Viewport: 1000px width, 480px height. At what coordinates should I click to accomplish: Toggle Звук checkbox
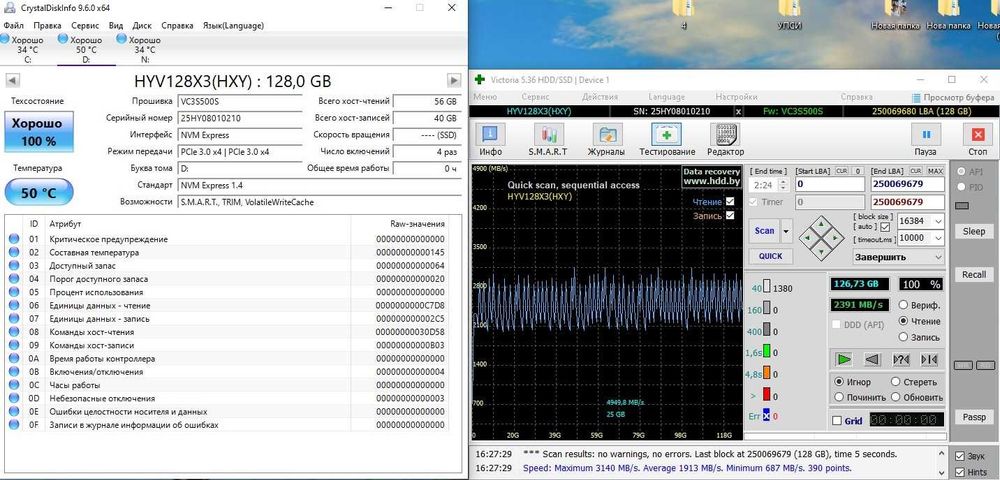point(959,456)
